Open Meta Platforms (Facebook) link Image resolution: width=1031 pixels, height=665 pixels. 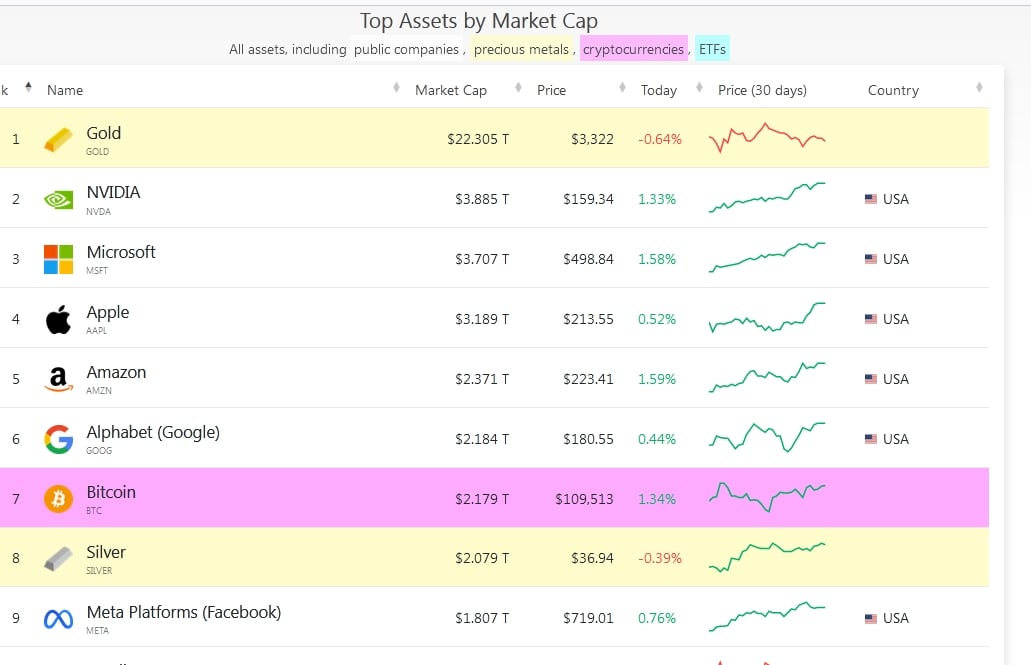point(183,612)
